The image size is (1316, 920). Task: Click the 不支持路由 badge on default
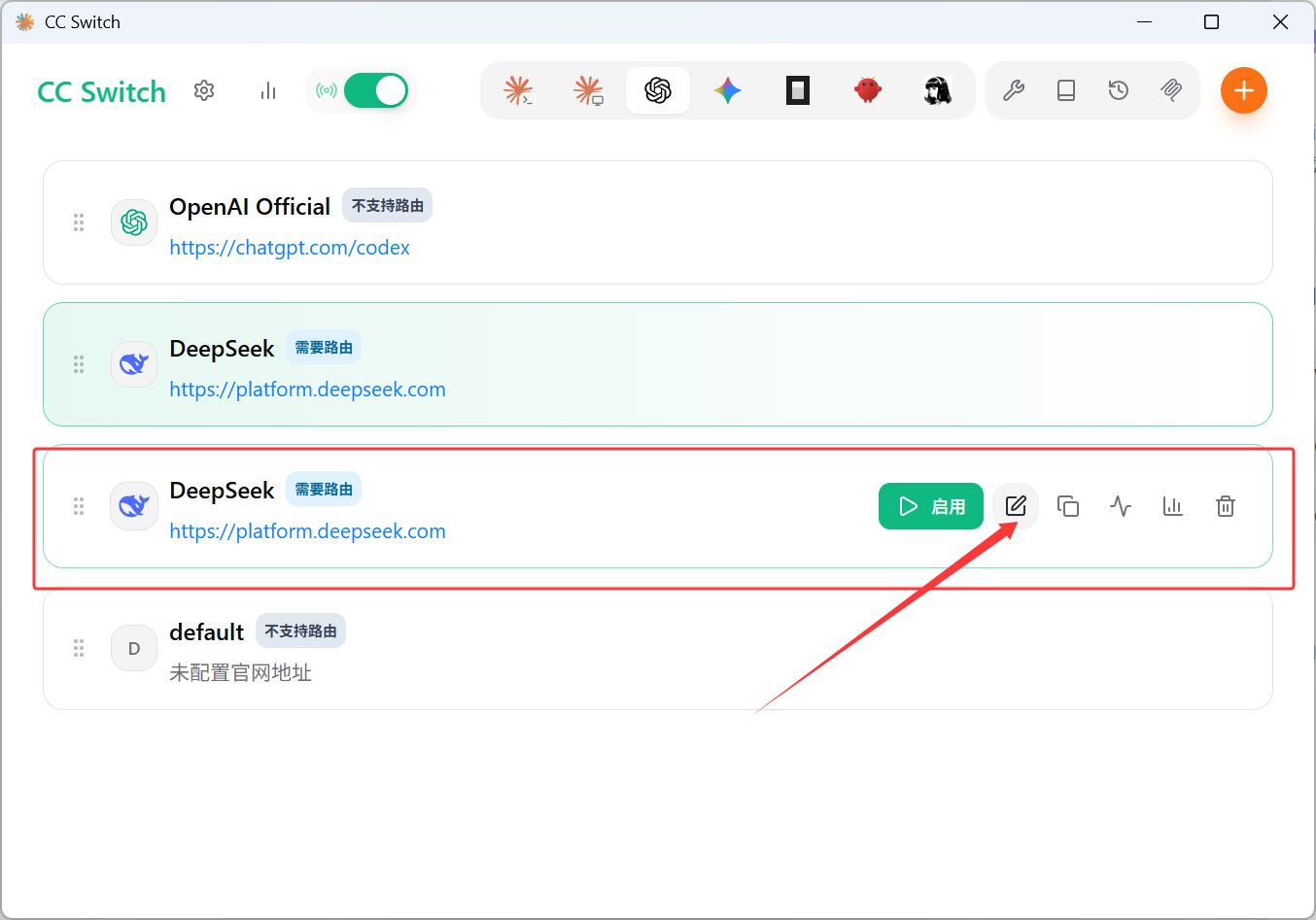301,631
